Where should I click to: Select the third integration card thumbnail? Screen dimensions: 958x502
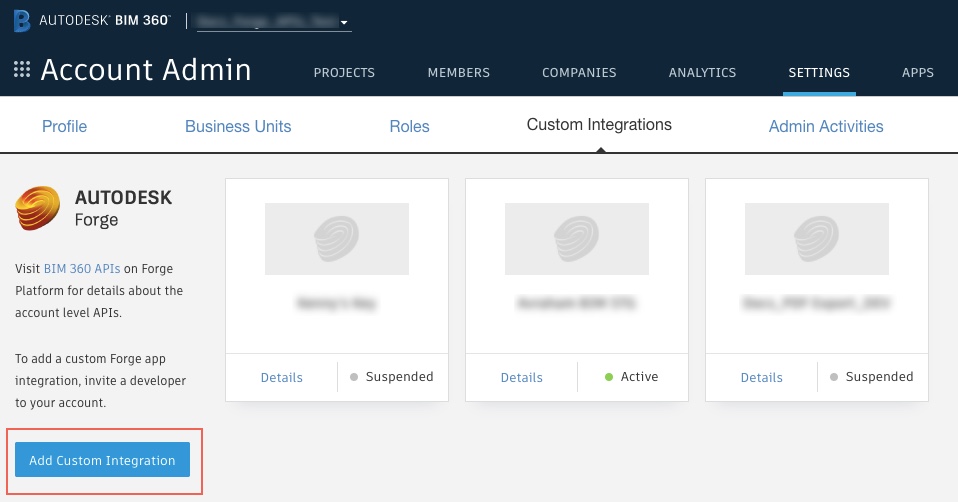816,238
